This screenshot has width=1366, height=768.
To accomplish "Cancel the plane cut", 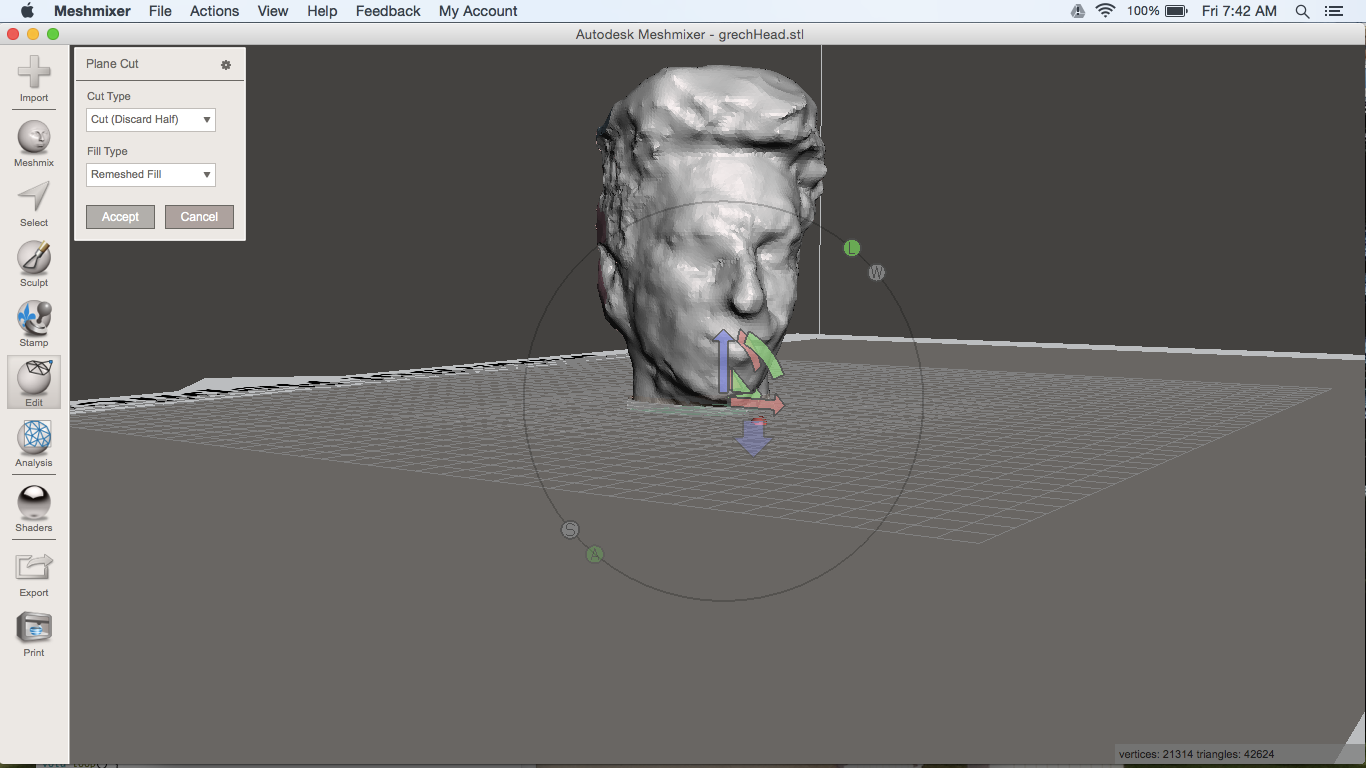I will (199, 217).
